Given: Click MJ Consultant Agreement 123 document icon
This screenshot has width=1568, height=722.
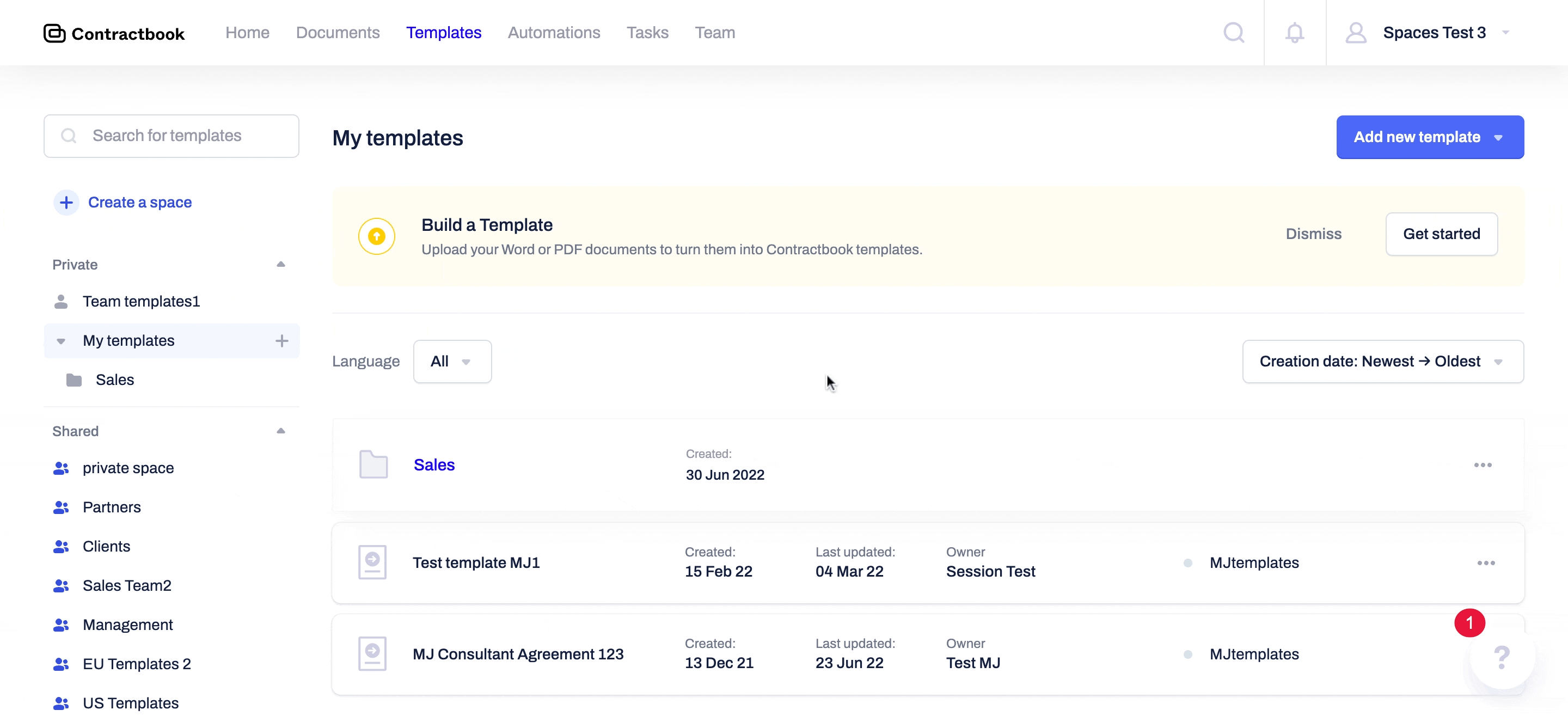Looking at the screenshot, I should click(x=372, y=654).
